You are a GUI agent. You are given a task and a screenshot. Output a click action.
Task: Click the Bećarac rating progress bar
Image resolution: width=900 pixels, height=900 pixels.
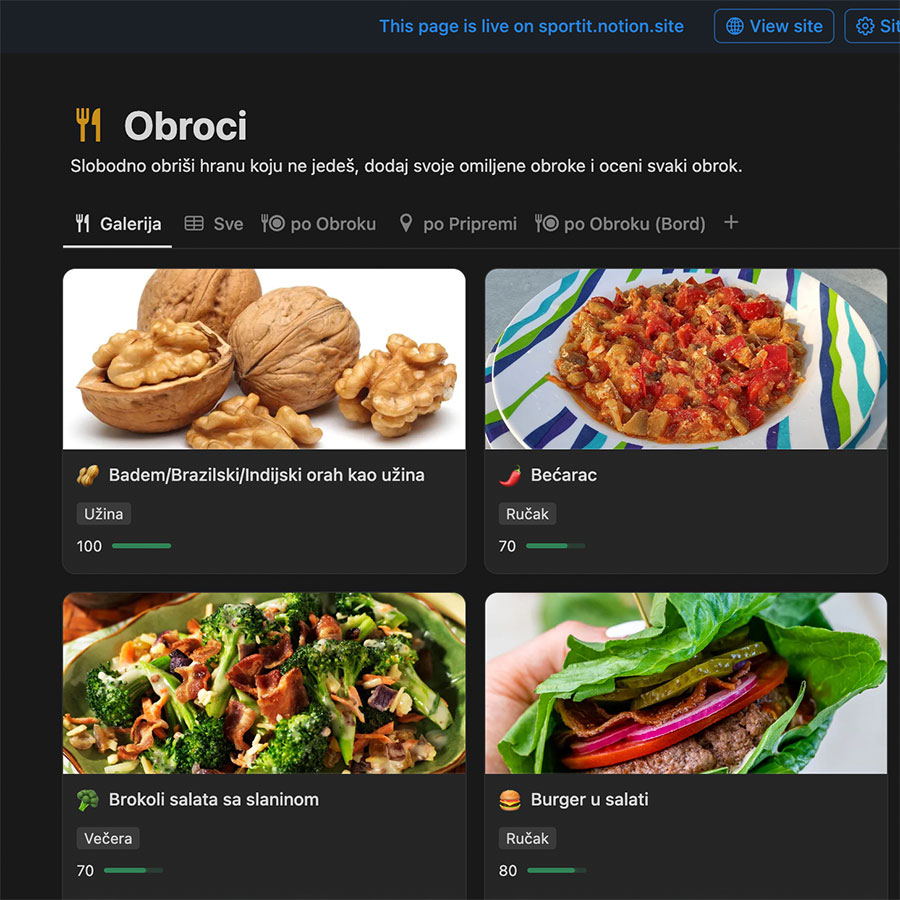click(556, 546)
